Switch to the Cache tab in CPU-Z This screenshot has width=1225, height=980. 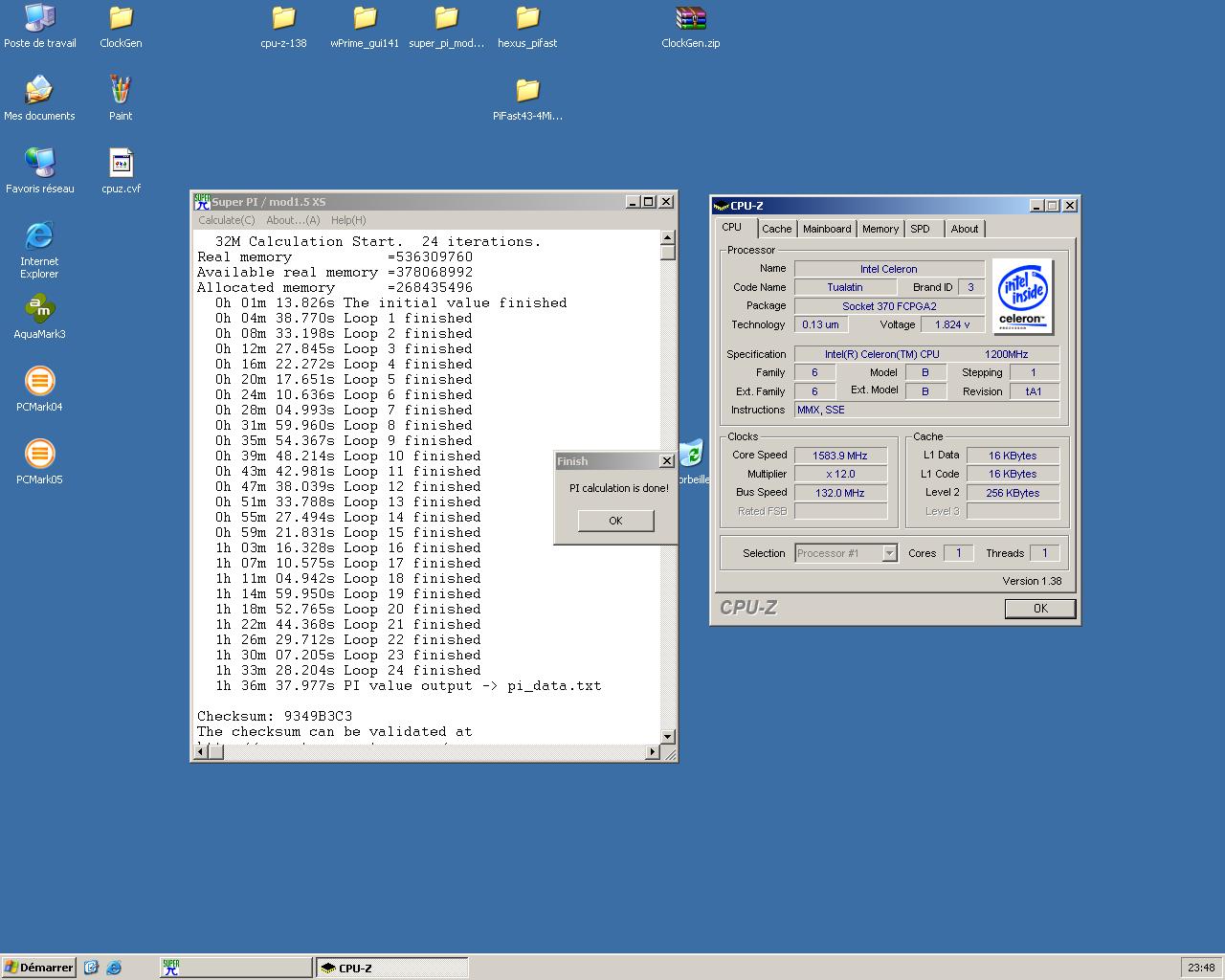[x=776, y=229]
